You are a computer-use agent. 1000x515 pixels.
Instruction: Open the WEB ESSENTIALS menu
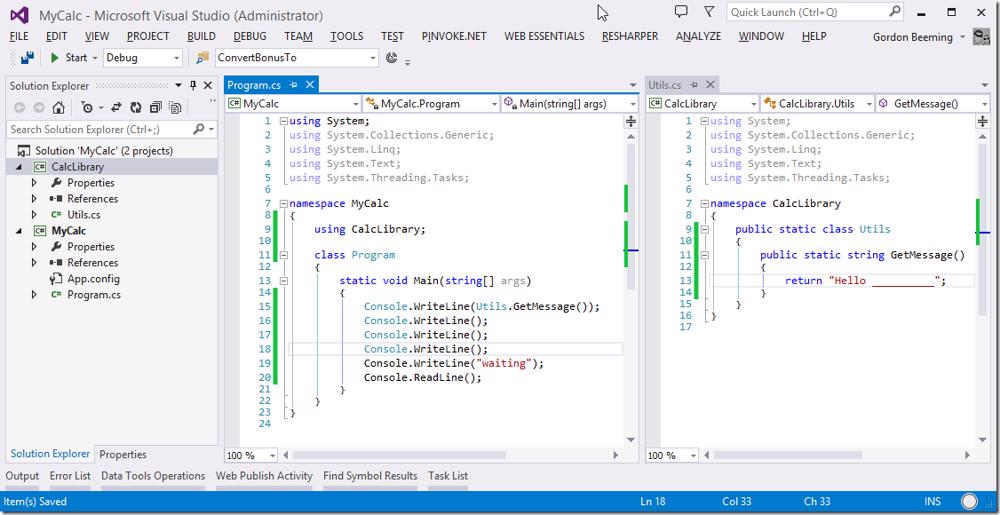pyautogui.click(x=544, y=36)
